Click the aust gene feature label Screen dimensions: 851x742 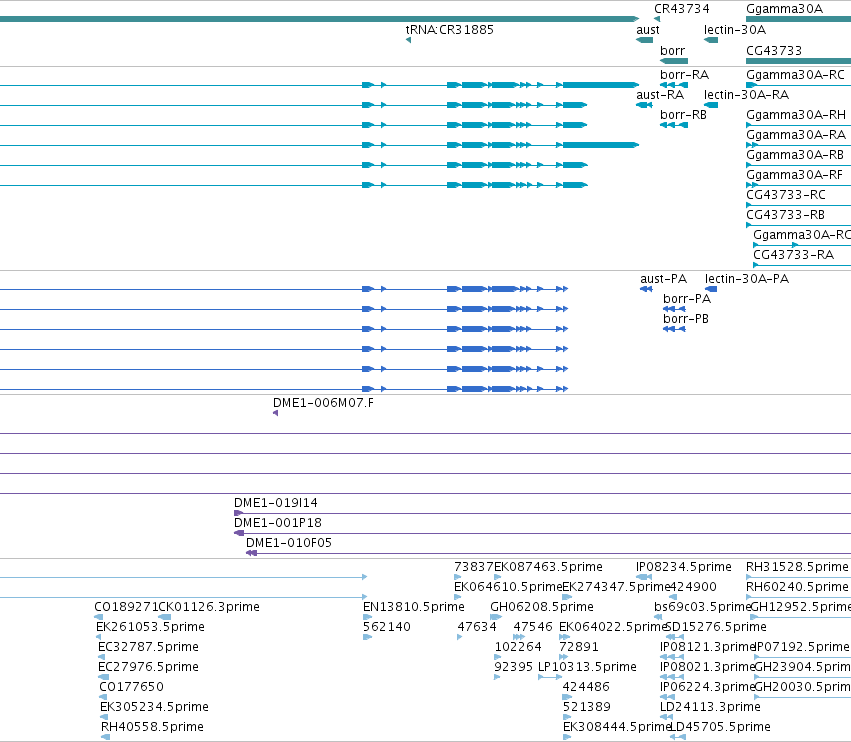[647, 30]
